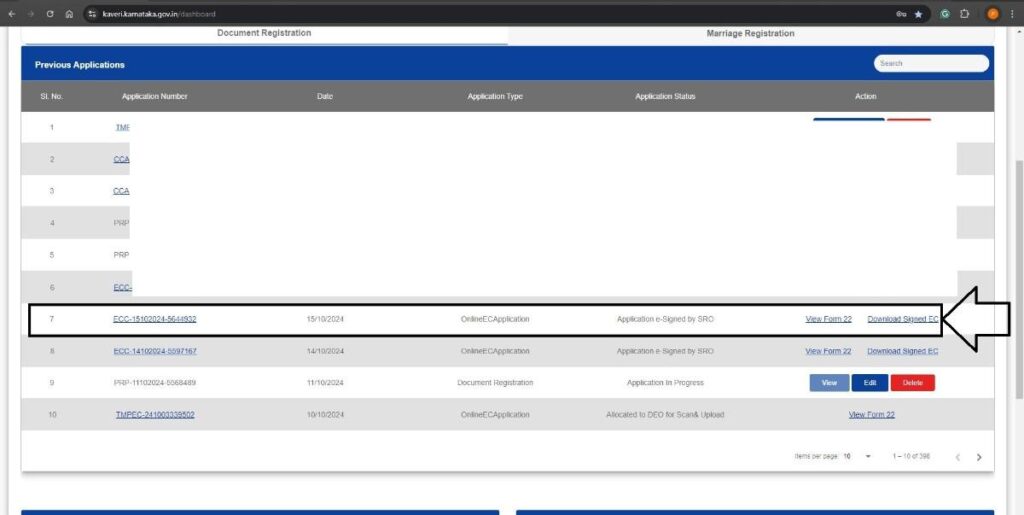This screenshot has width=1024, height=515.
Task: Open the Chrome three-dot menu
Action: (x=1012, y=14)
